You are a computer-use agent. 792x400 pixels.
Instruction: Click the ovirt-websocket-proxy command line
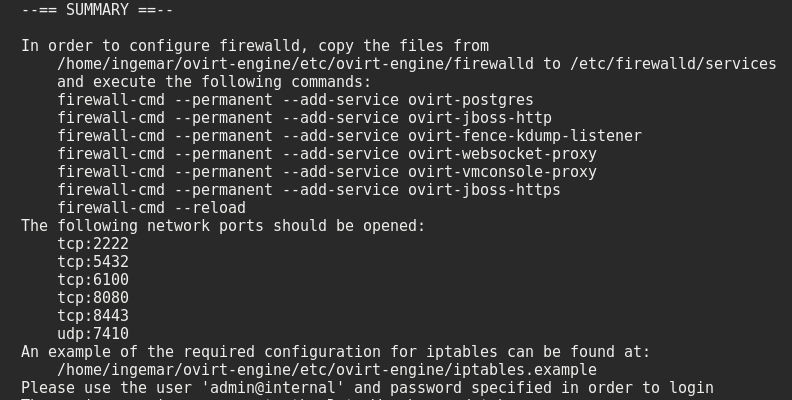pyautogui.click(x=326, y=154)
